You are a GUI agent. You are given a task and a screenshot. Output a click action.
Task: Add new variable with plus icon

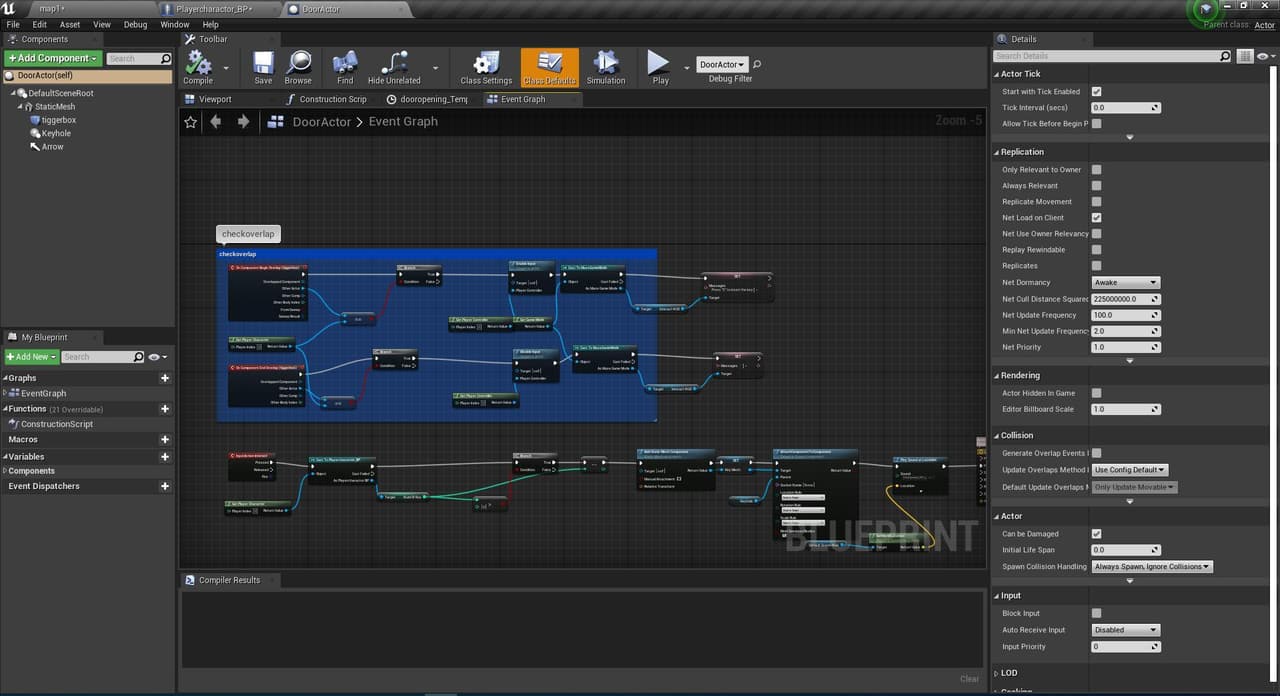[x=165, y=456]
